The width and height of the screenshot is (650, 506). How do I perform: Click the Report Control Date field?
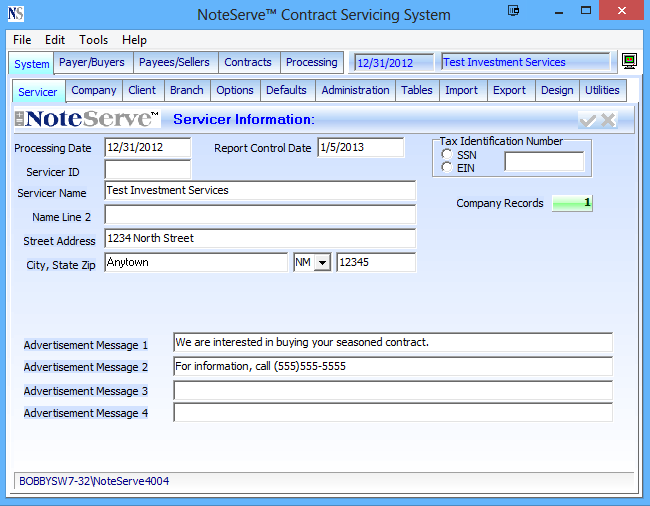360,148
